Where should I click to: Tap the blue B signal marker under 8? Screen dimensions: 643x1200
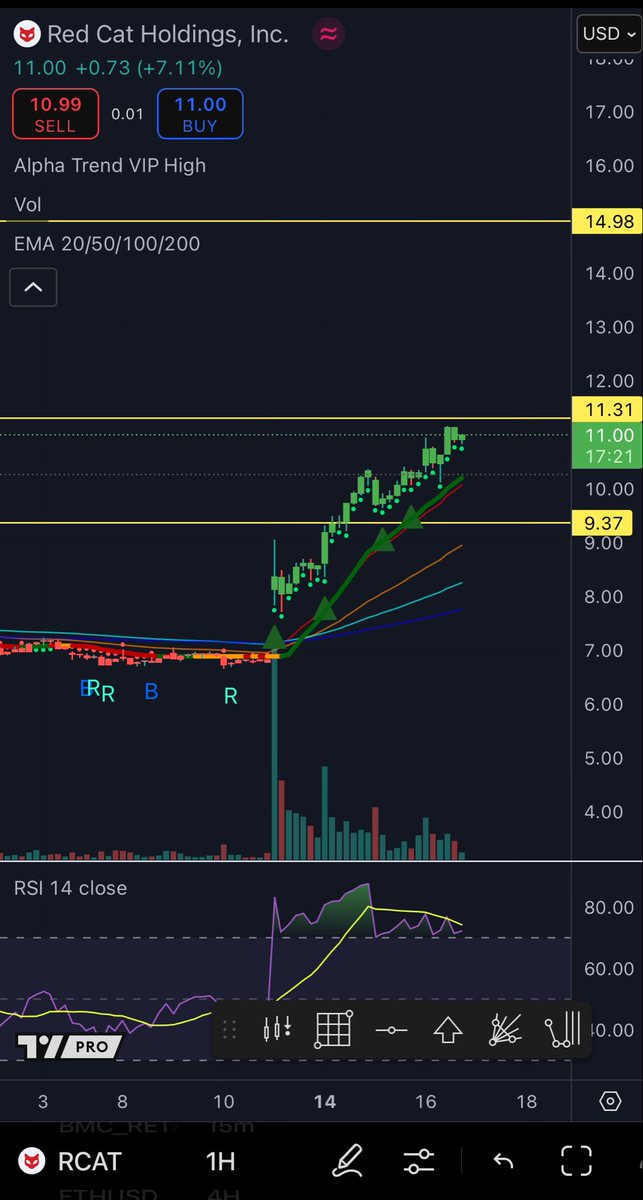pyautogui.click(x=151, y=691)
